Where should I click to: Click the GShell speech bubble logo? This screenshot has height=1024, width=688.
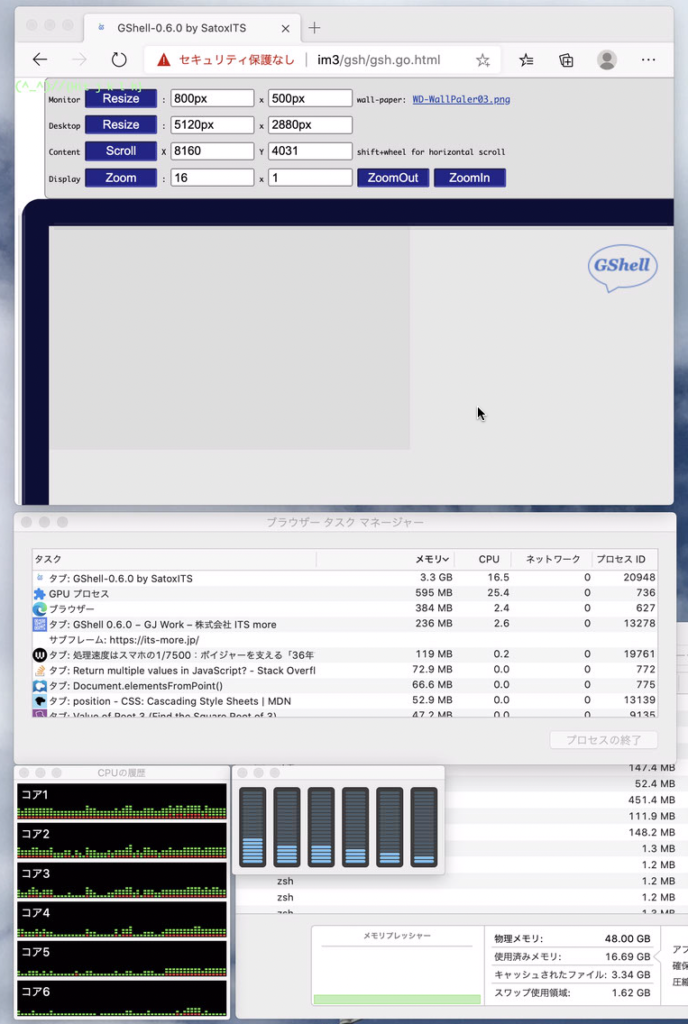click(621, 266)
